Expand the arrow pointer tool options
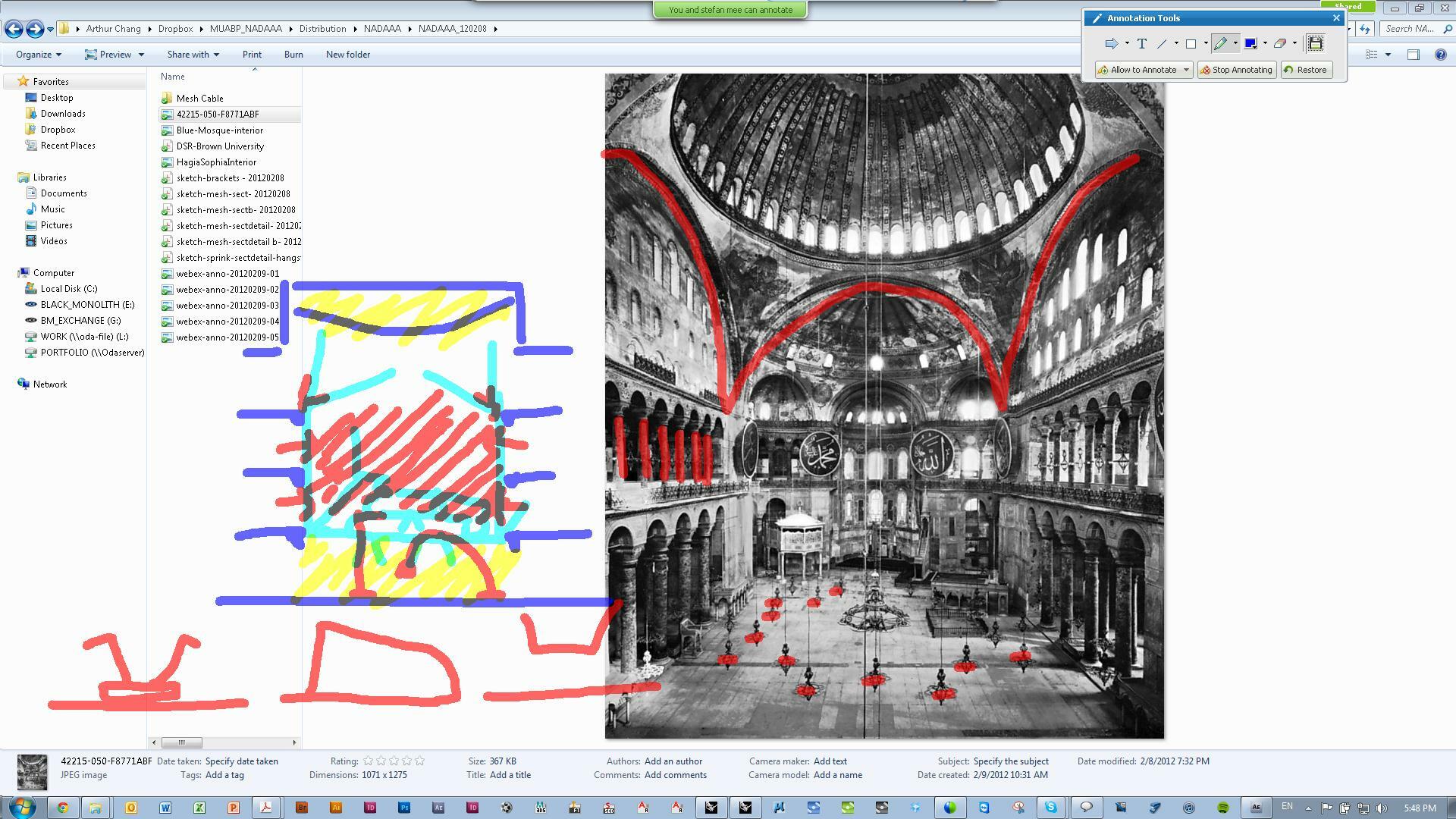The image size is (1456, 819). [x=1127, y=43]
